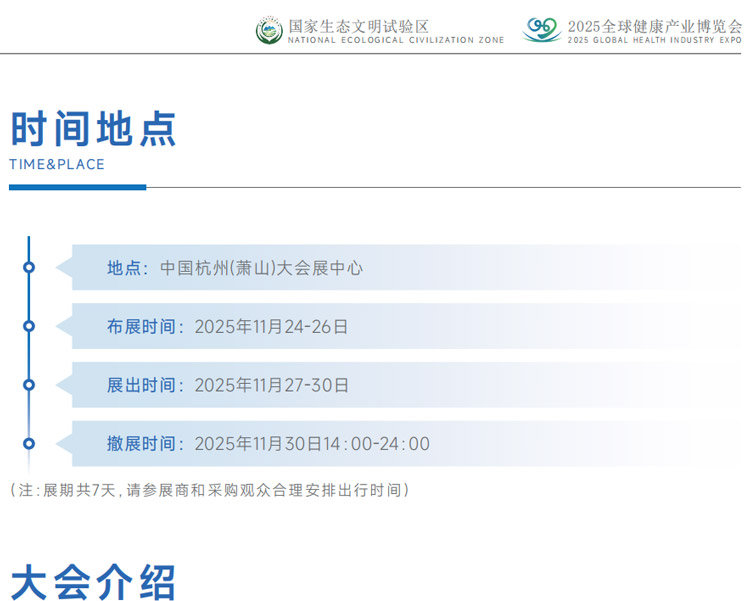The height and width of the screenshot is (601, 750).
Task: Click the date 2025年11月27-30日
Action: (272, 385)
